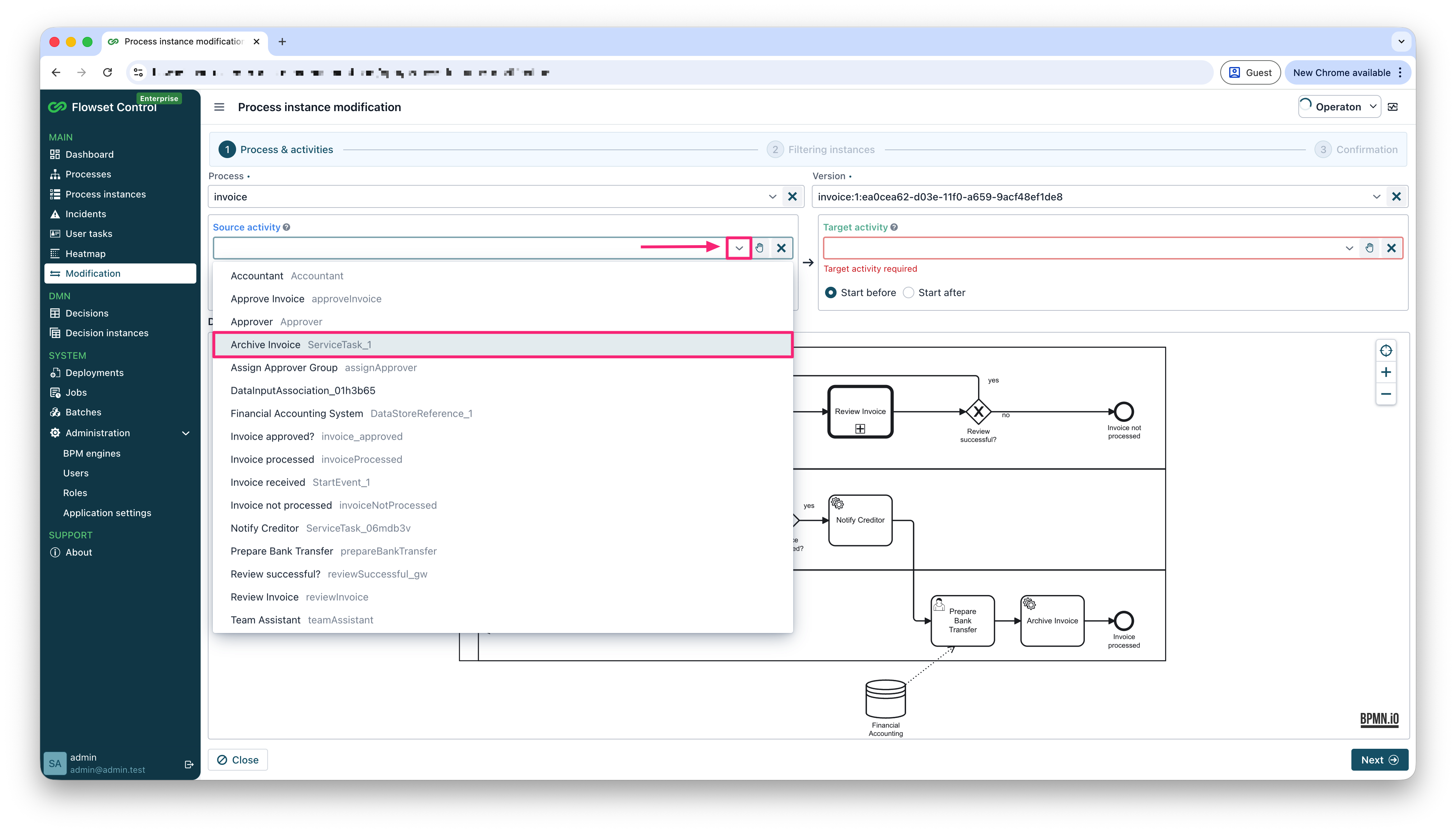Expand the Target activity dropdown

click(1349, 248)
